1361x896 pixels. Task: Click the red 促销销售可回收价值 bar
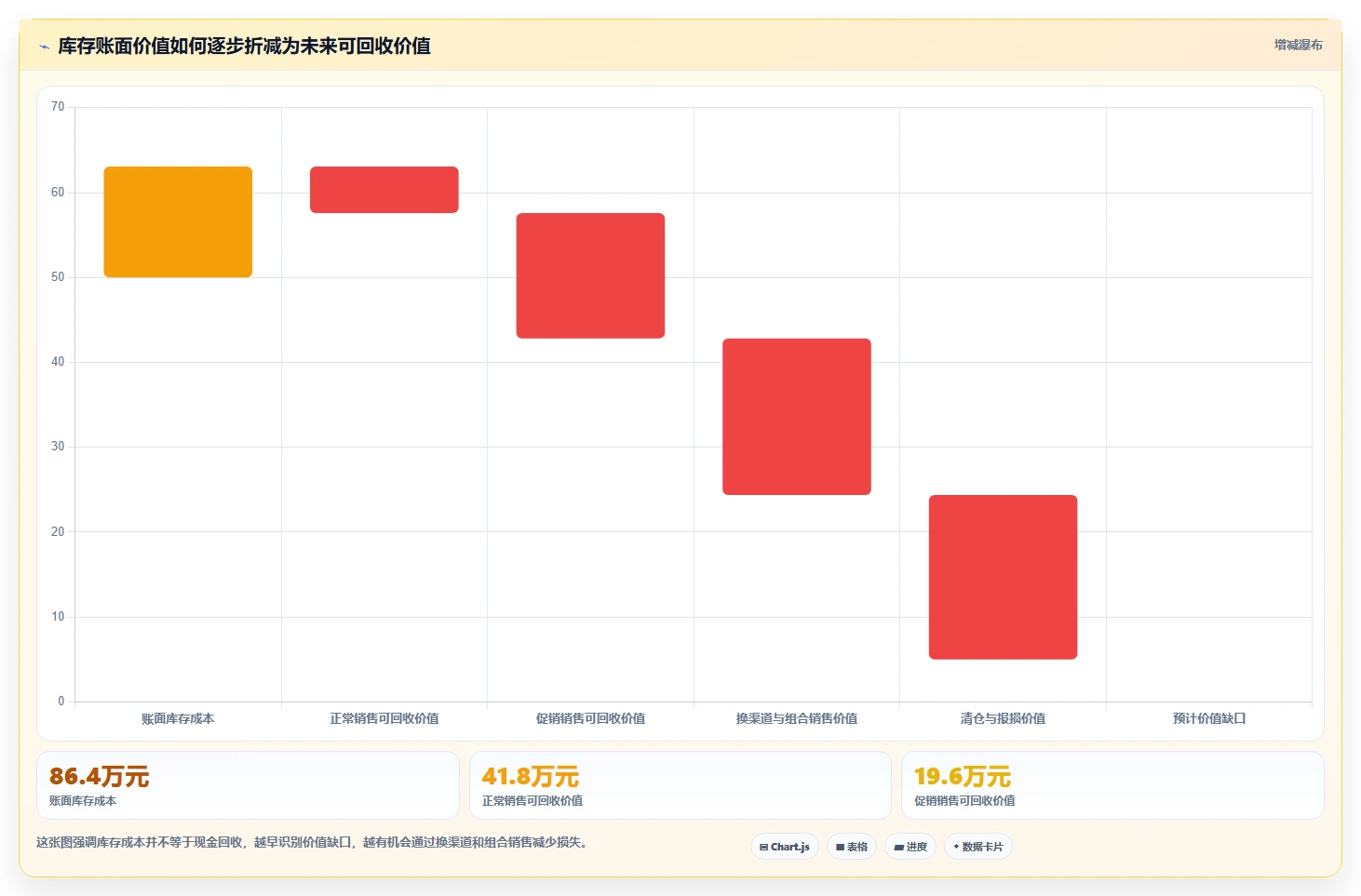point(590,275)
